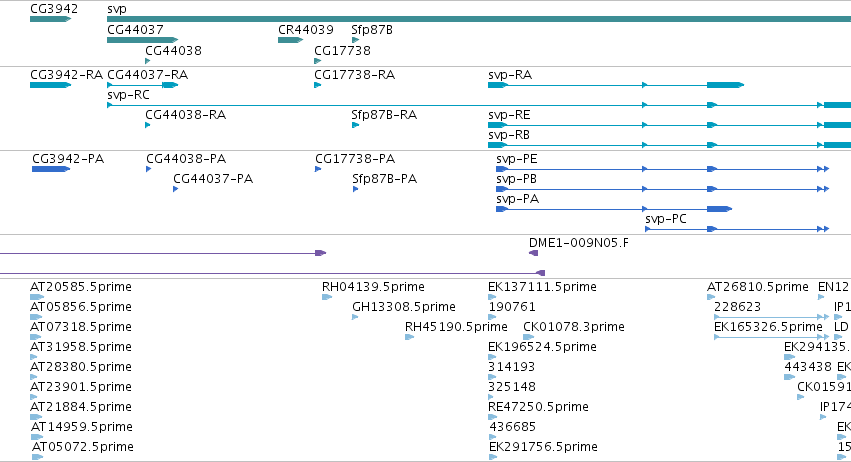This screenshot has height=462, width=851.
Task: Click the AT07318.5prime EST label
Action: [81, 327]
